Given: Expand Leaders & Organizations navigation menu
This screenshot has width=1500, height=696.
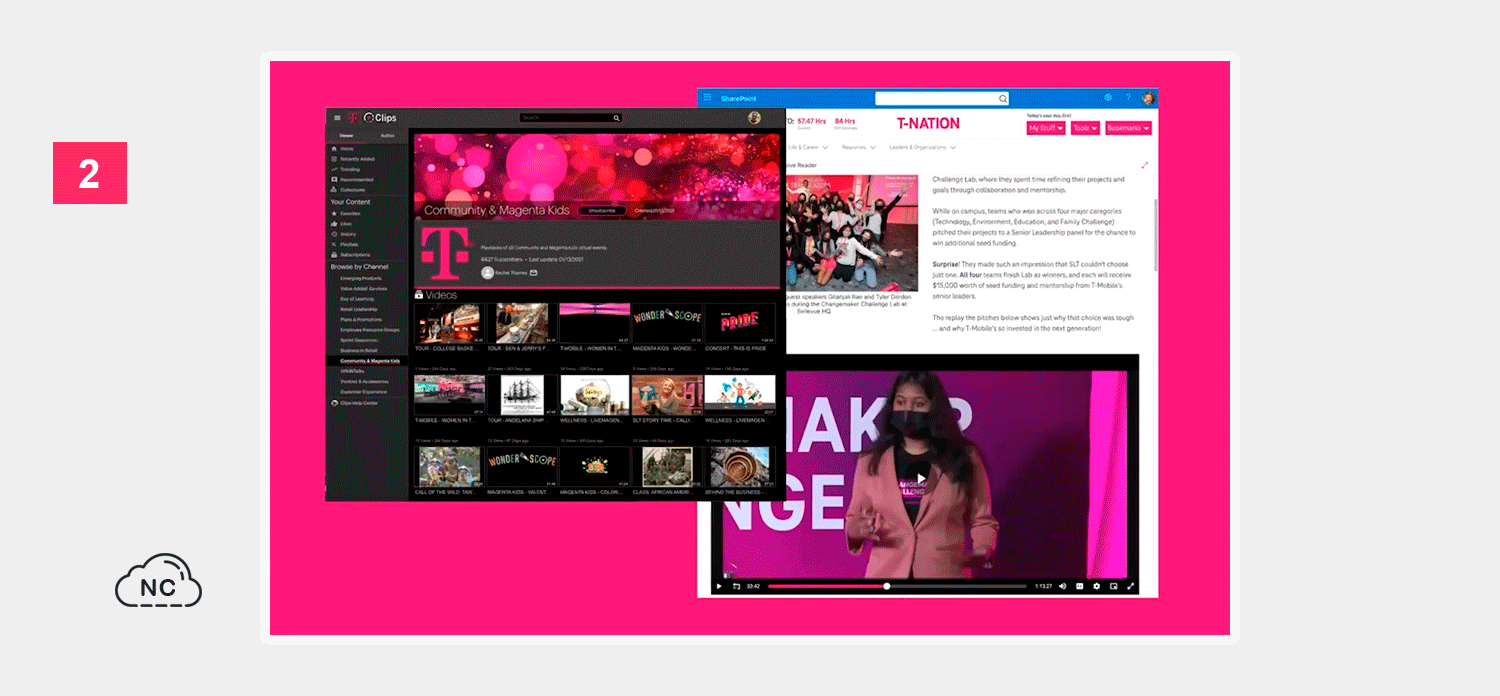Looking at the screenshot, I should (921, 147).
